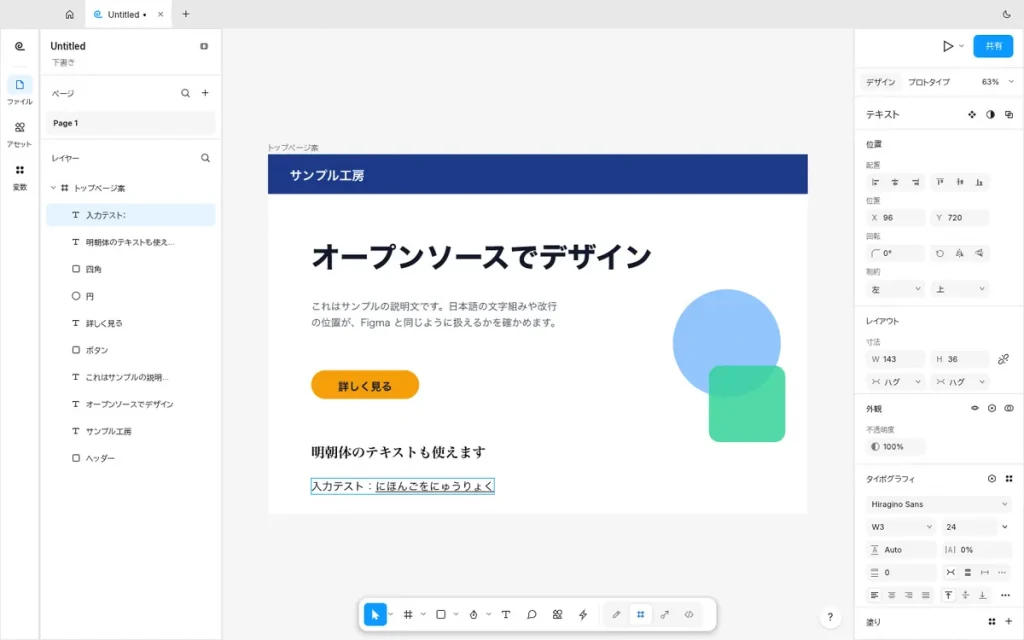This screenshot has width=1024, height=640.
Task: Open the 変数 sidebar panel
Action: click(20, 177)
